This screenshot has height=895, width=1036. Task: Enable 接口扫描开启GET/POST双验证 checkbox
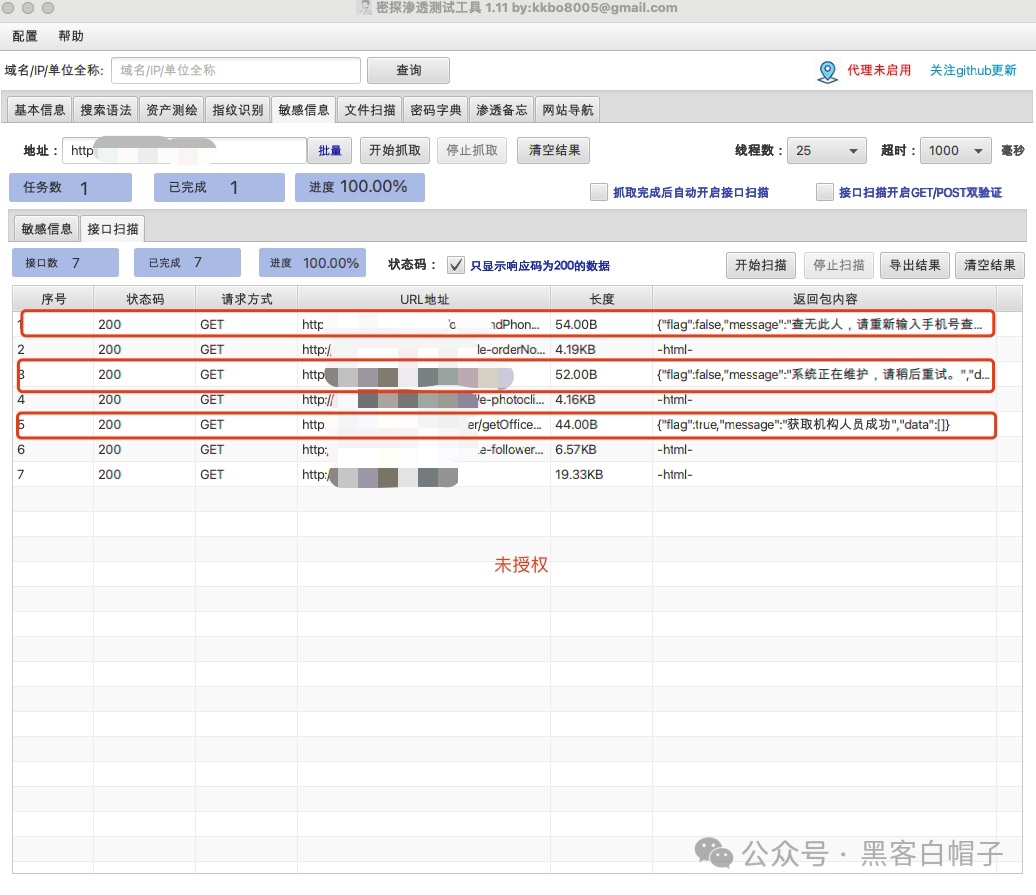click(x=825, y=192)
